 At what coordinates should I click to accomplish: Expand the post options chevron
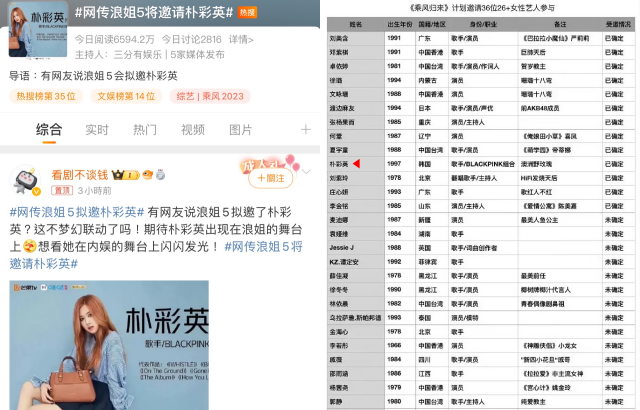point(307,172)
